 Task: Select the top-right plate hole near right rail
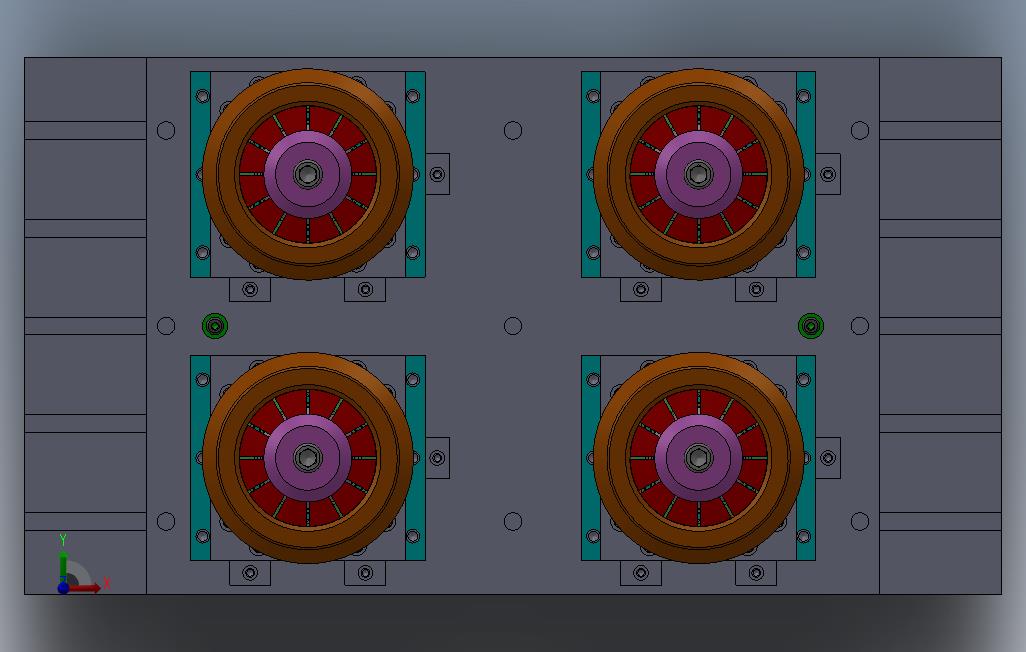[x=860, y=130]
